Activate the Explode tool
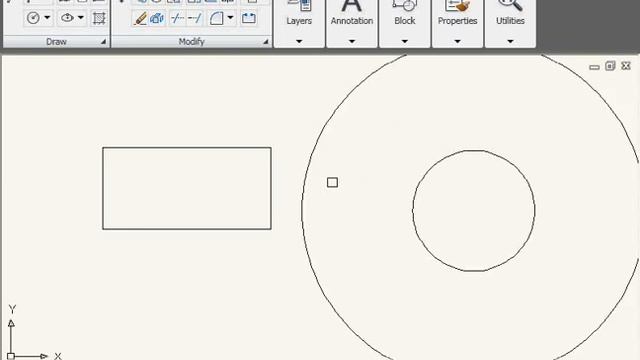This screenshot has height=360, width=640. click(x=157, y=18)
